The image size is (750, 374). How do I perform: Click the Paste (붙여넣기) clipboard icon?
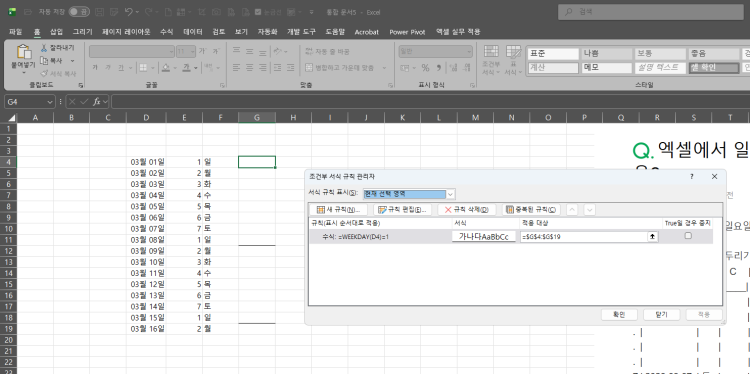coord(23,52)
